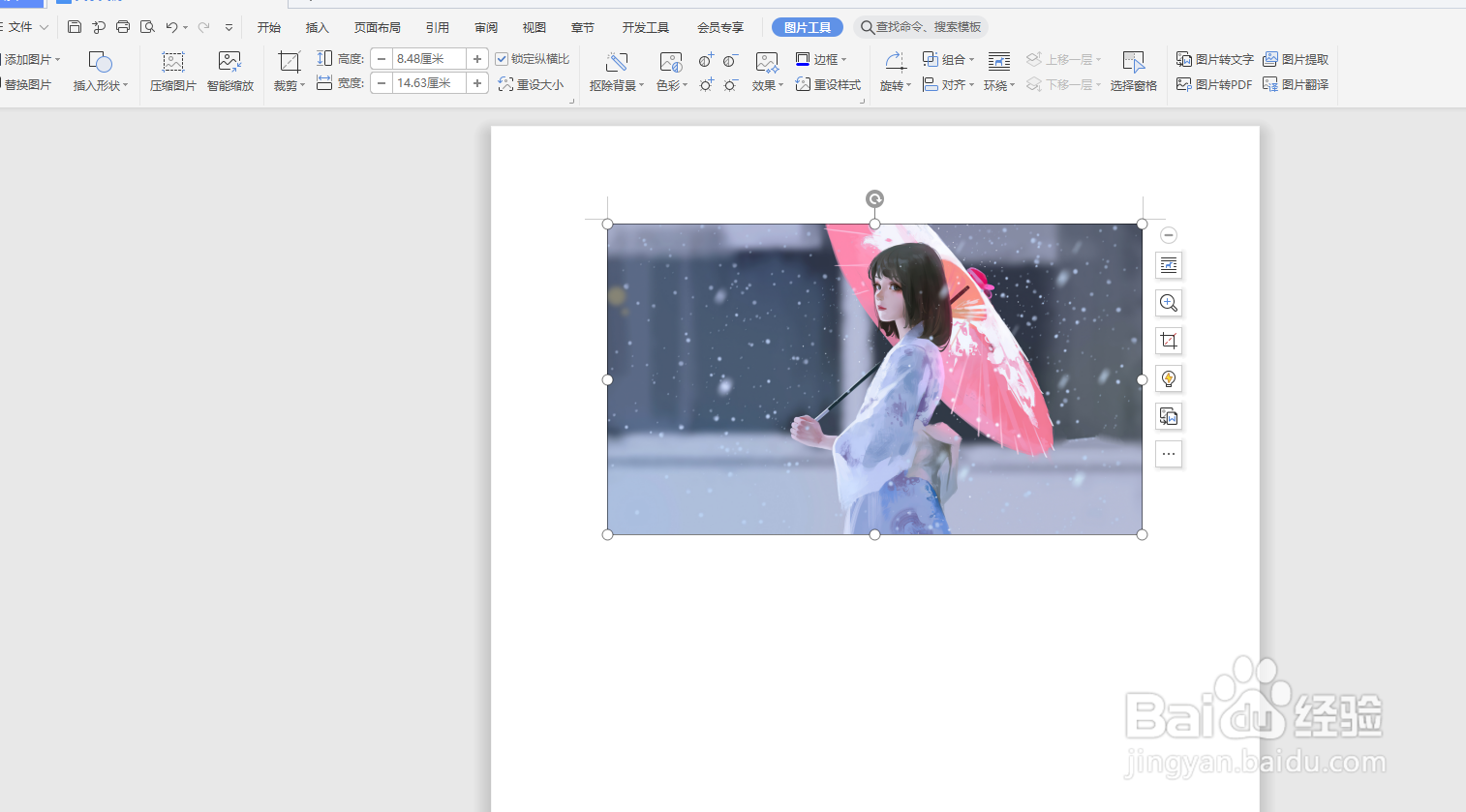This screenshot has height=812, width=1466.
Task: Click the width field showing 14.63厘米
Action: 429,83
